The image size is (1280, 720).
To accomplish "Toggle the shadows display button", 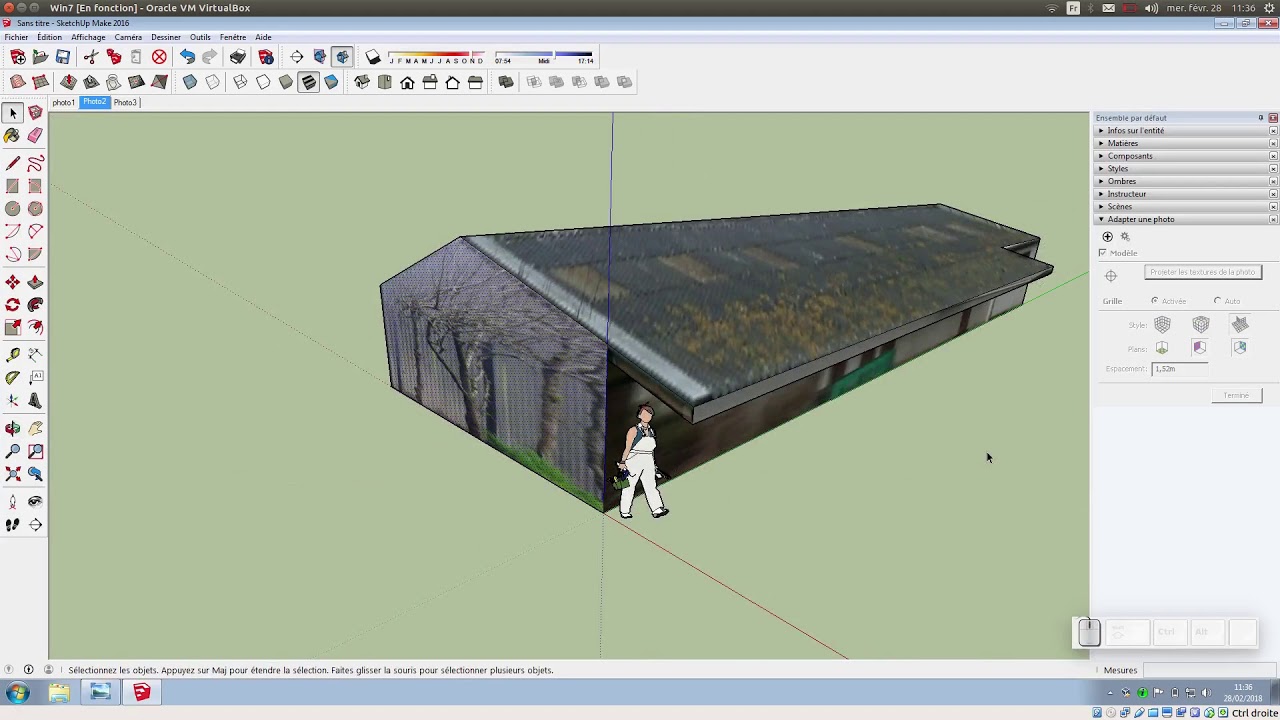I will pos(373,58).
